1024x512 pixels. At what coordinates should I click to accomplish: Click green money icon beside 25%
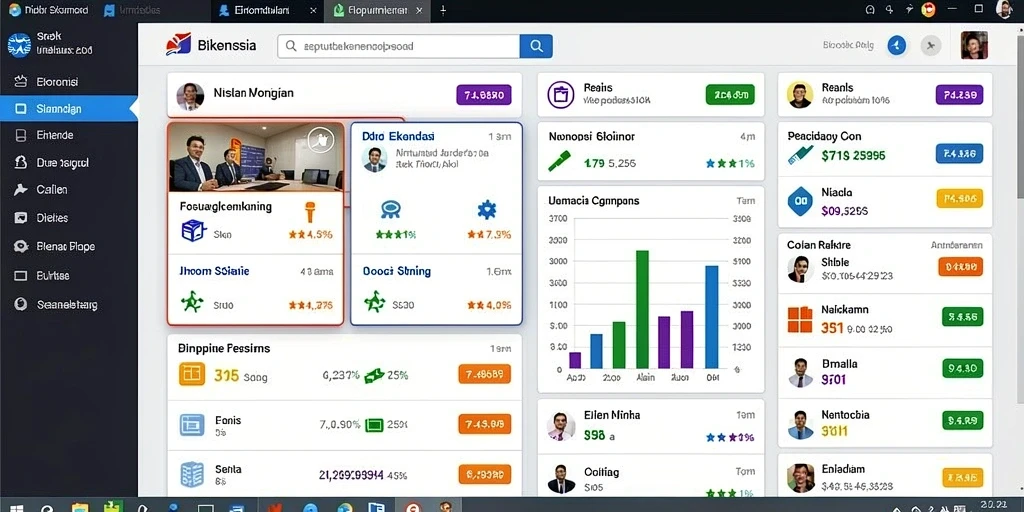[374, 375]
